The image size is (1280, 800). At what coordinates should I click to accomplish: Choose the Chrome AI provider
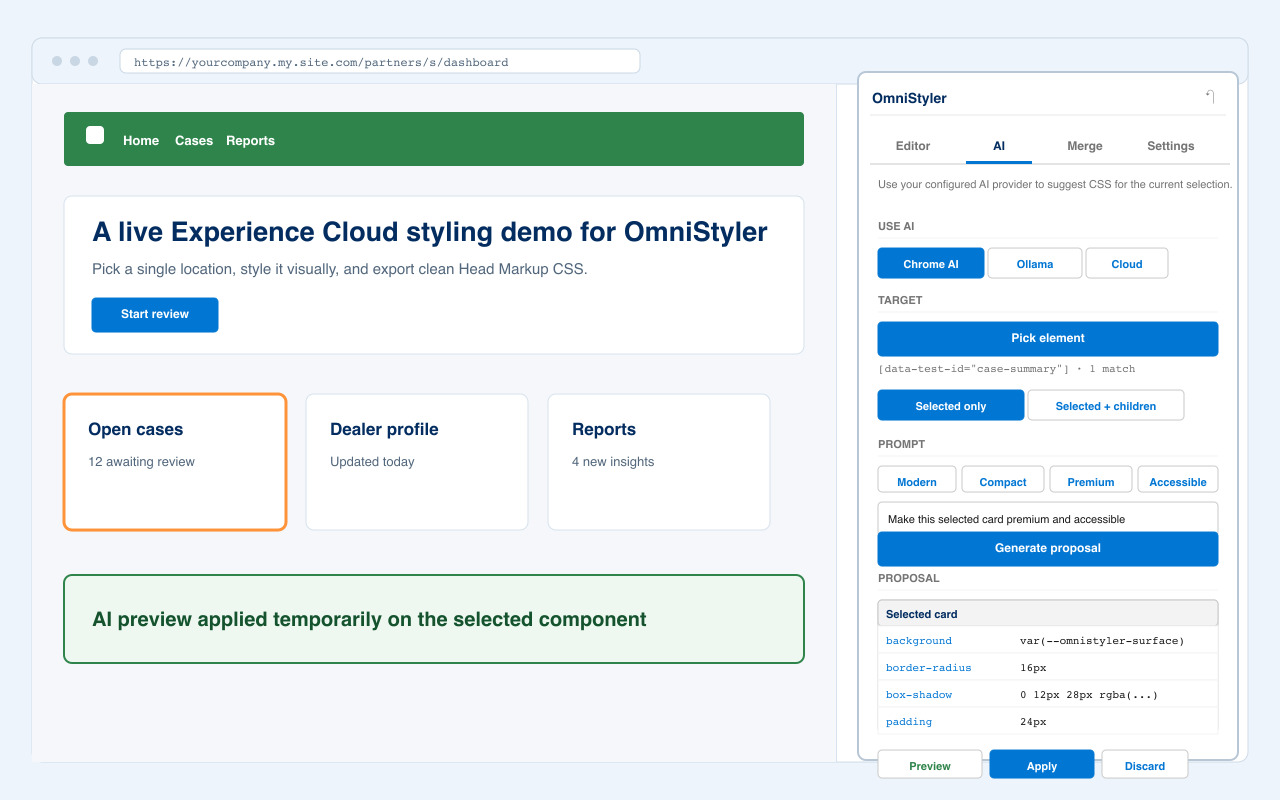pyautogui.click(x=931, y=264)
